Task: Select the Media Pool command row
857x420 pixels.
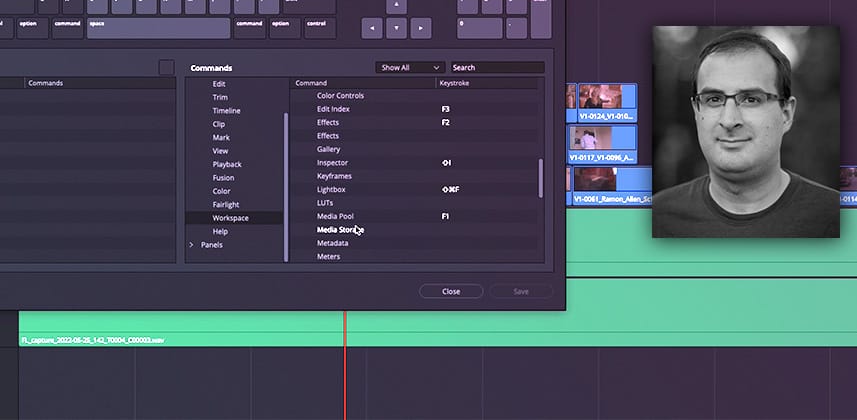Action: [x=414, y=216]
